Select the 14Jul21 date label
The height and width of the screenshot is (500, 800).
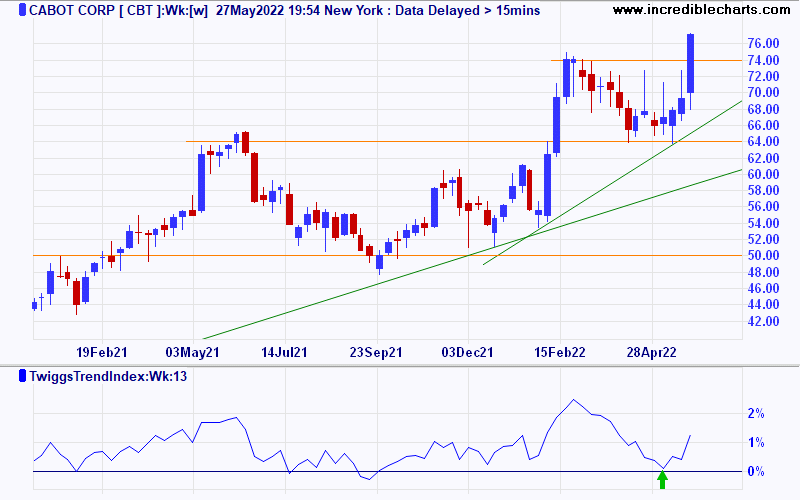click(x=284, y=352)
